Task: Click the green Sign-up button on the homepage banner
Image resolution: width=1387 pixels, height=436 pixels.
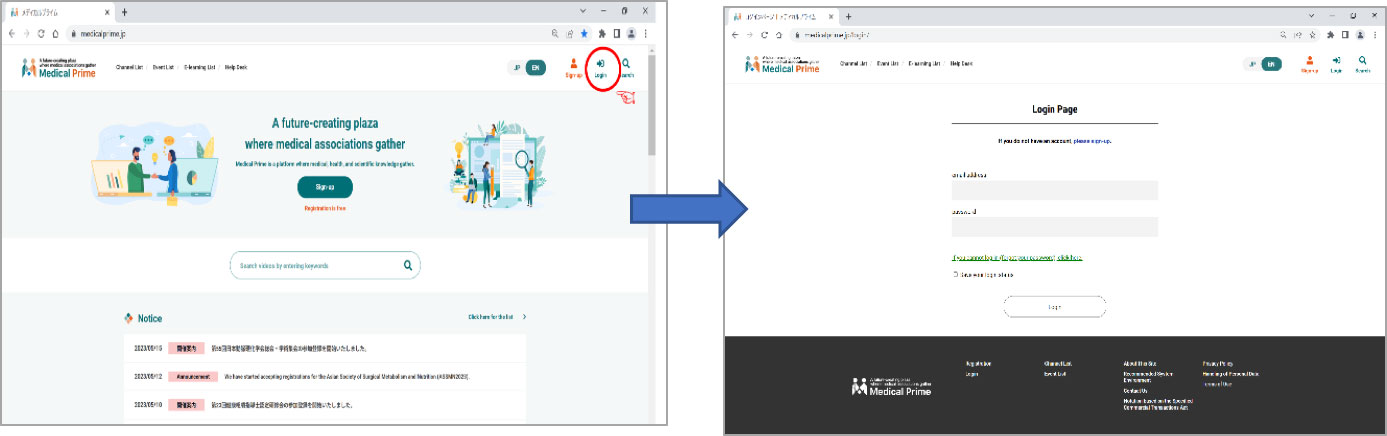Action: [325, 187]
